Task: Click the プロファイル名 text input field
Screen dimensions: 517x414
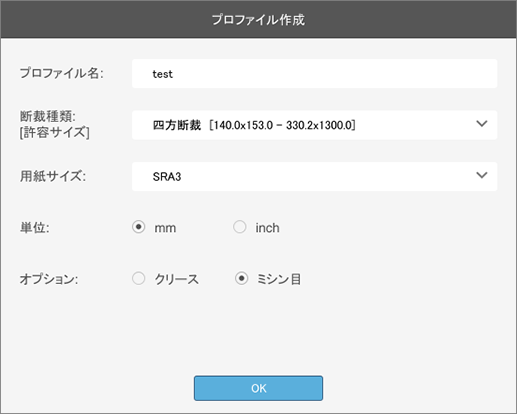Action: click(314, 74)
